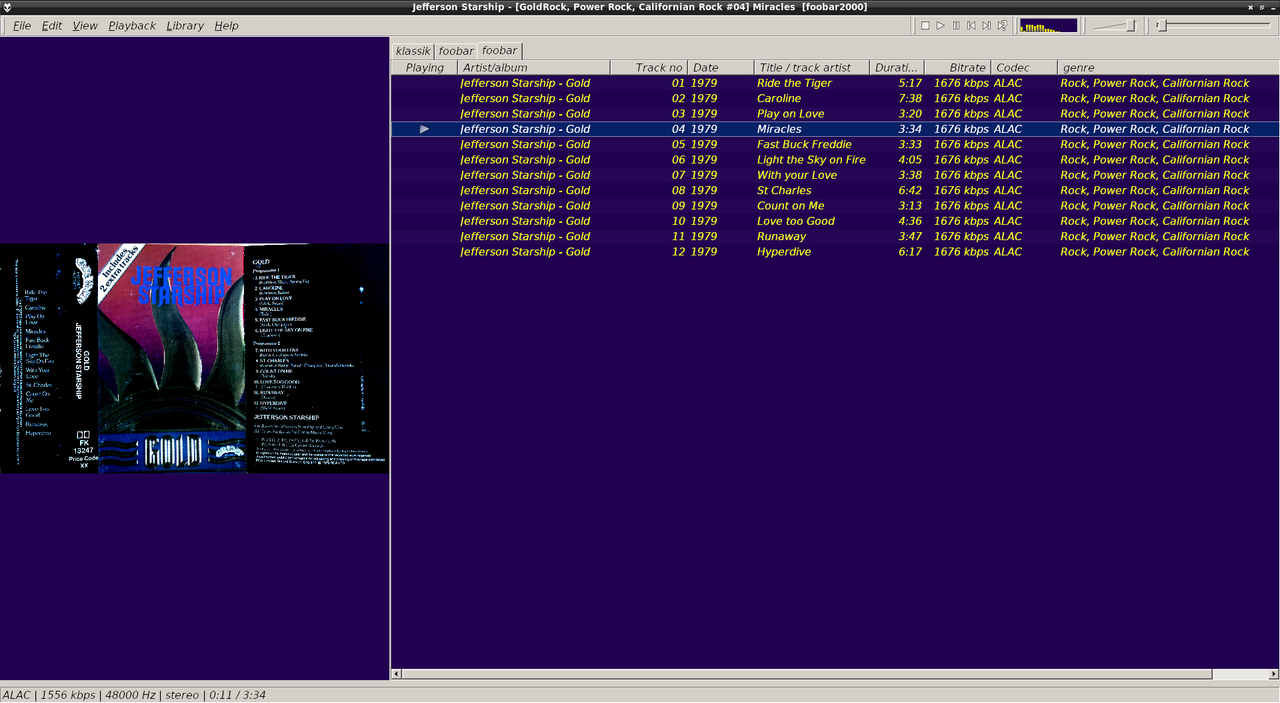
Task: Open the Edit menu
Action: pos(52,25)
